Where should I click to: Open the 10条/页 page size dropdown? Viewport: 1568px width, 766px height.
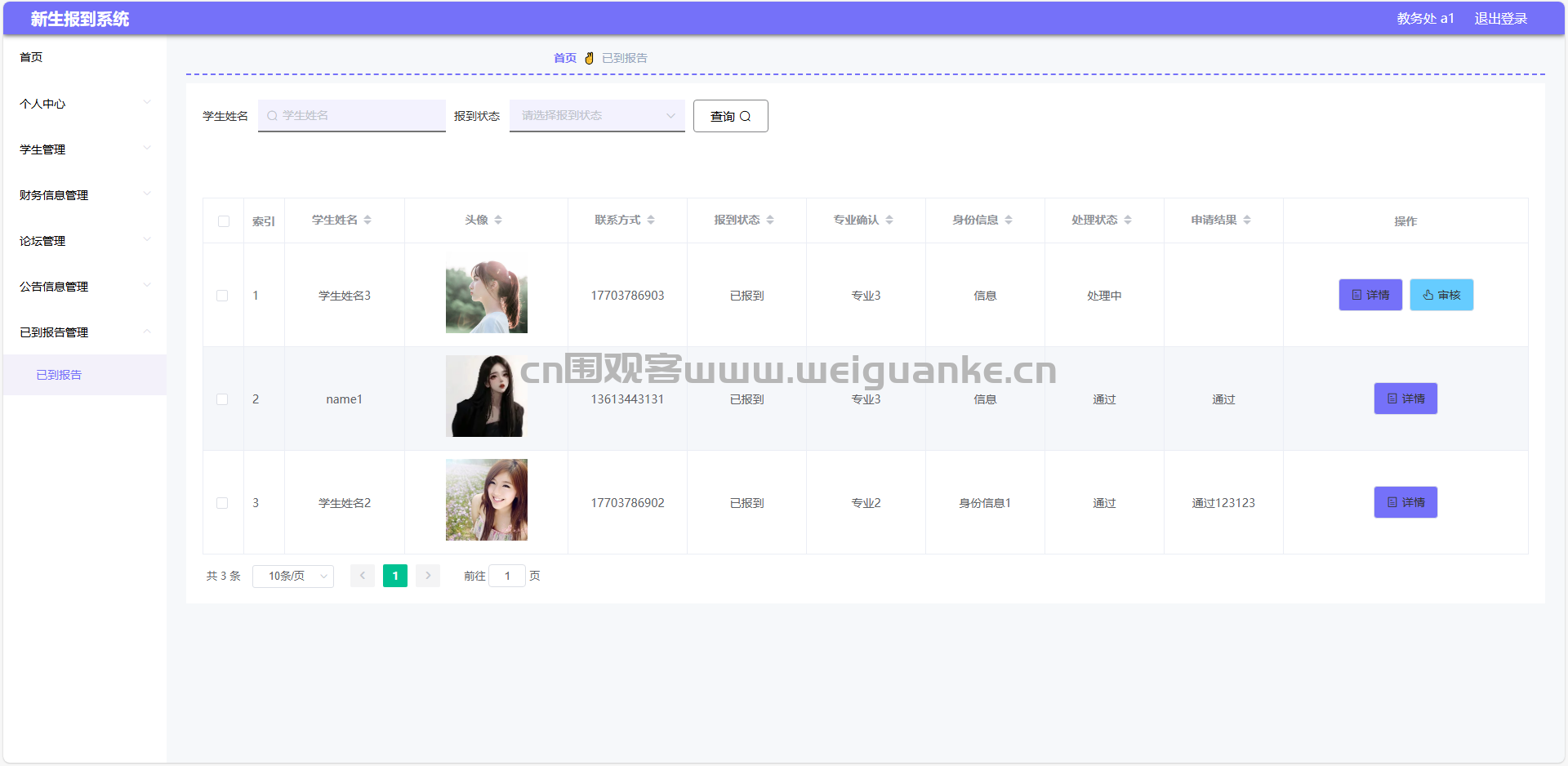tap(293, 576)
